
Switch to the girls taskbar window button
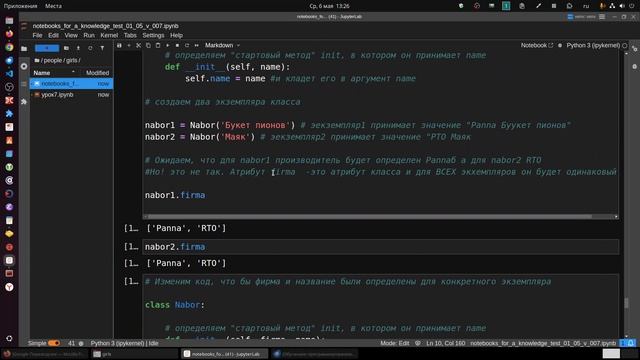tap(134, 354)
